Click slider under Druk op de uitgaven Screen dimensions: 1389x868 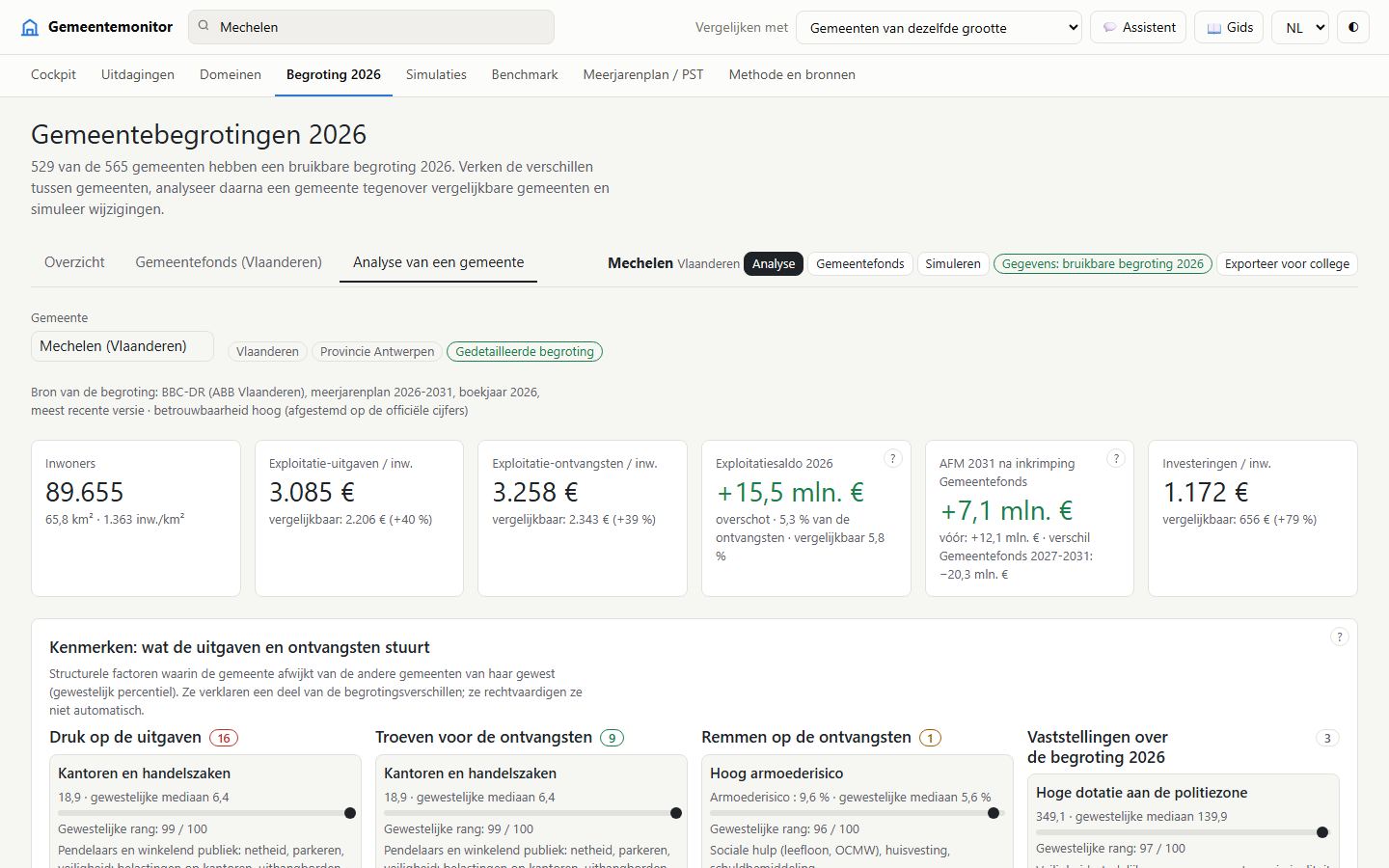[x=205, y=813]
